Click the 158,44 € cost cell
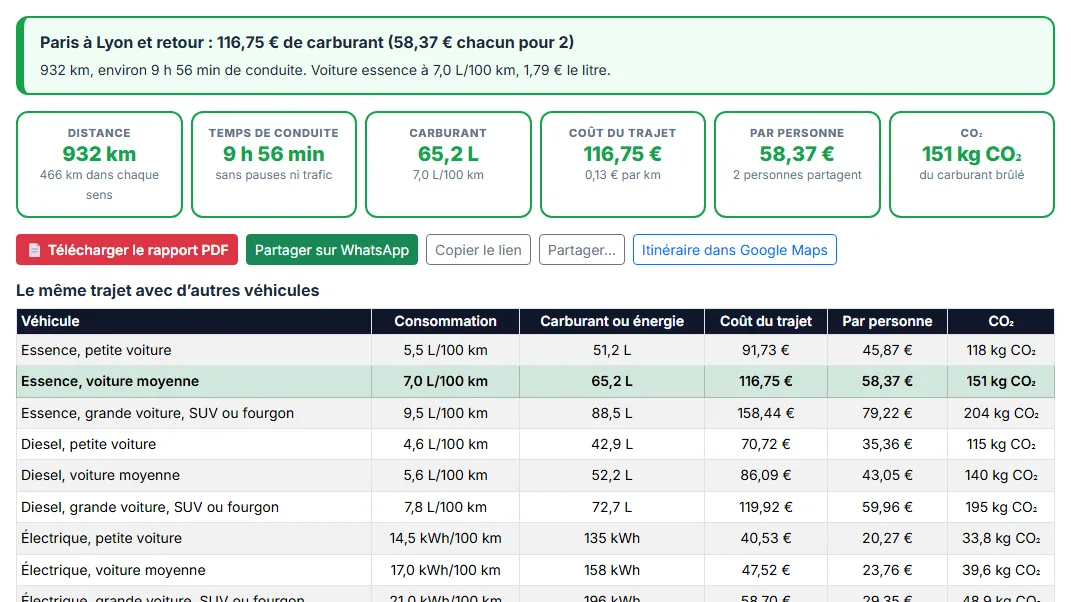1071x602 pixels. [x=766, y=413]
